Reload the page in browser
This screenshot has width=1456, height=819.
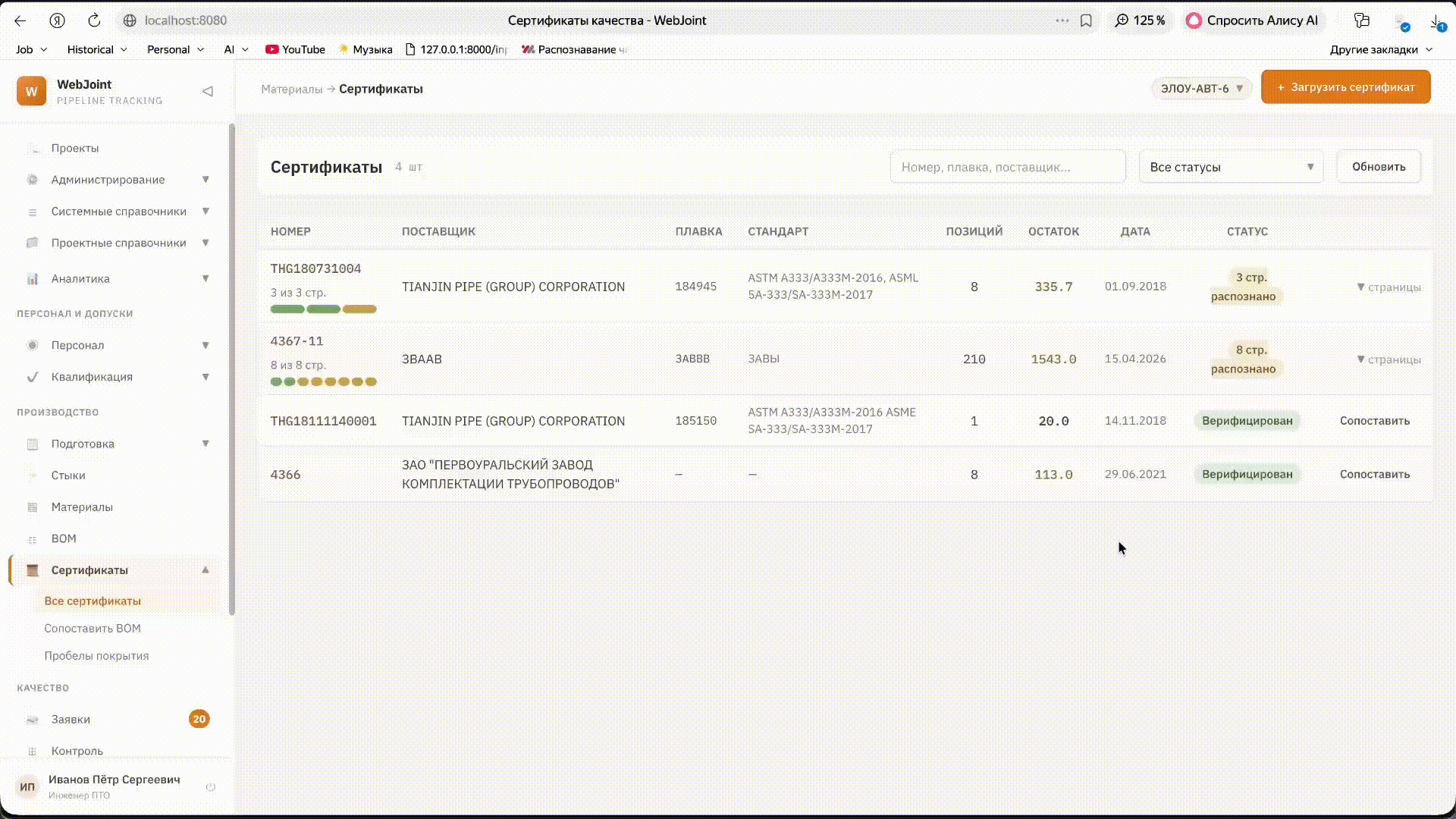(x=94, y=20)
